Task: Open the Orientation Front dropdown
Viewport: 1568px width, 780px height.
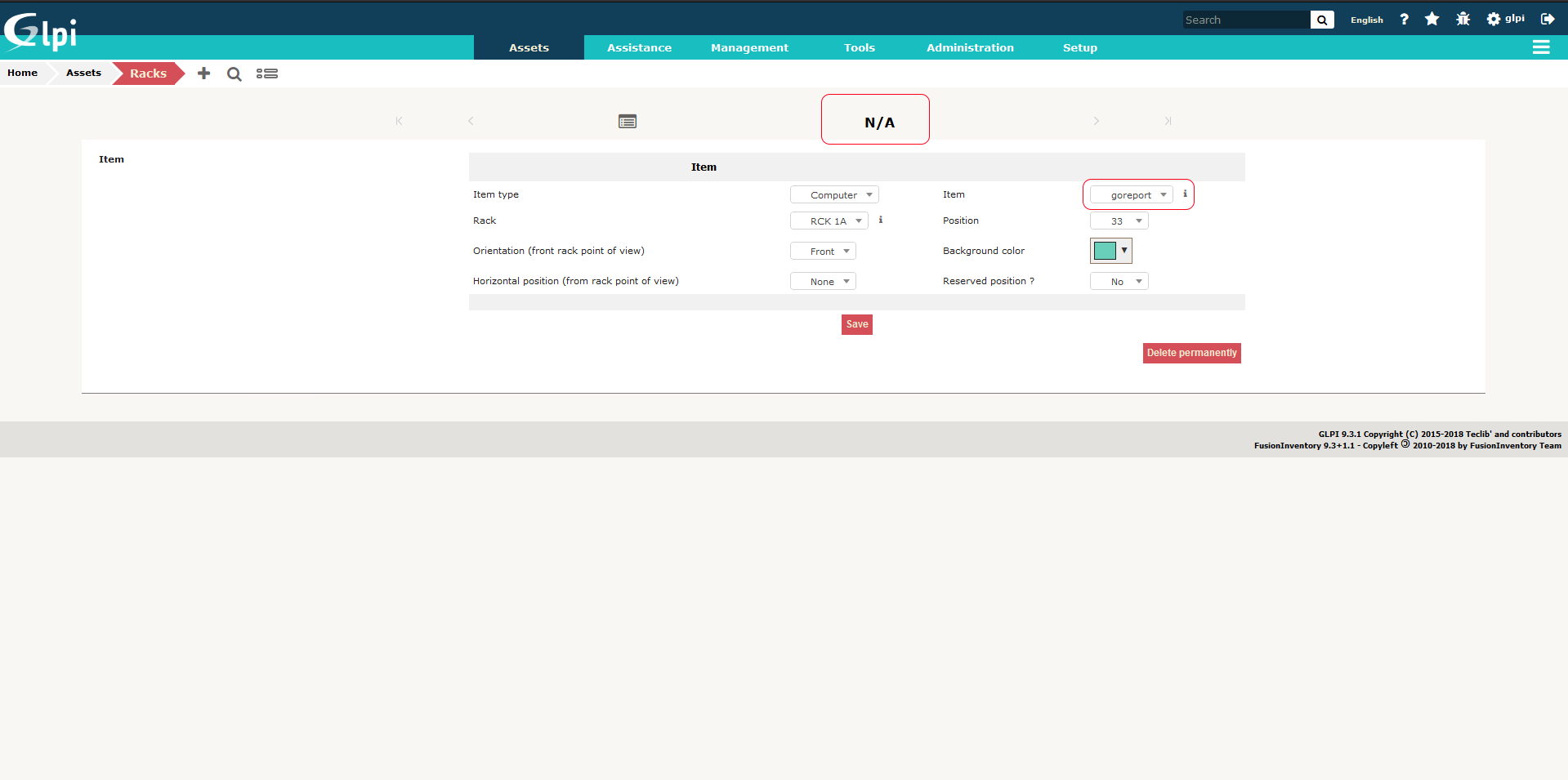Action: click(x=823, y=251)
